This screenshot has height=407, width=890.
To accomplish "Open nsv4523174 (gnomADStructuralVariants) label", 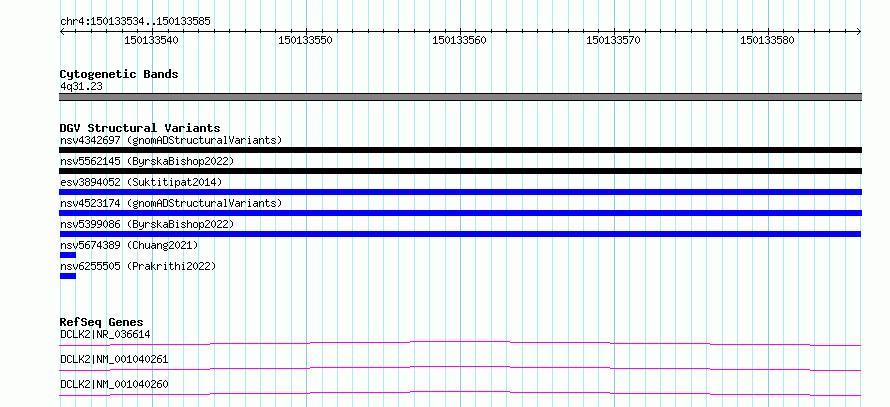I will (171, 203).
